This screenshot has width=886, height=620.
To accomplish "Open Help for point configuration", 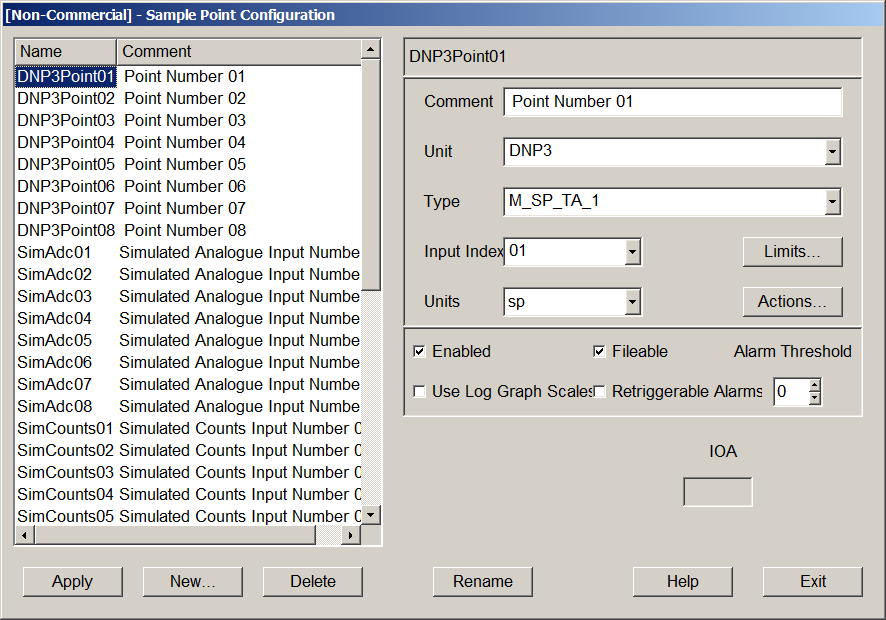I will [x=683, y=582].
